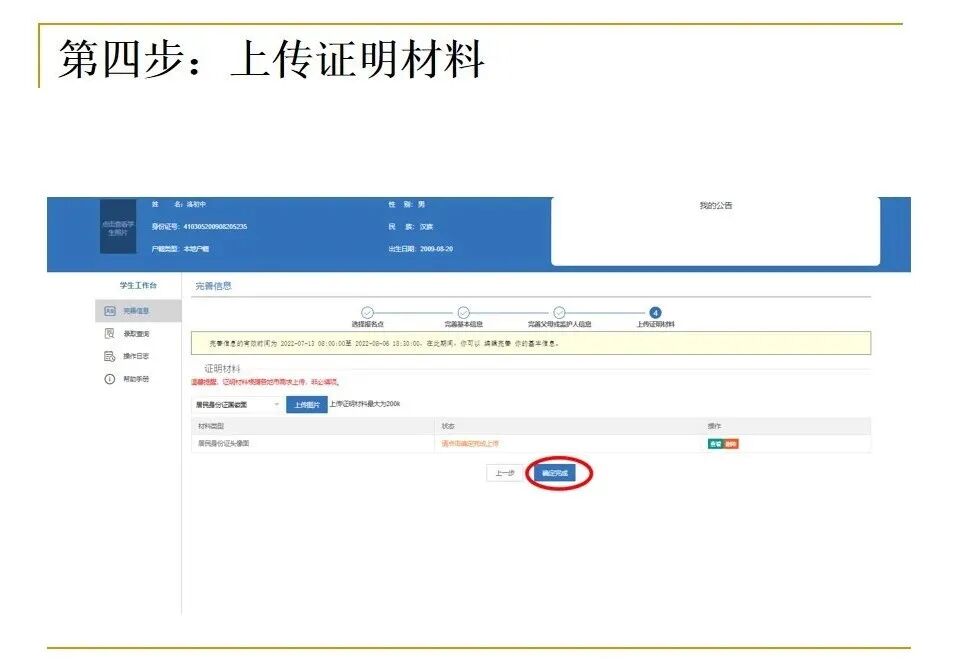Click the orange 删除 action button
The width and height of the screenshot is (959, 659).
731,443
